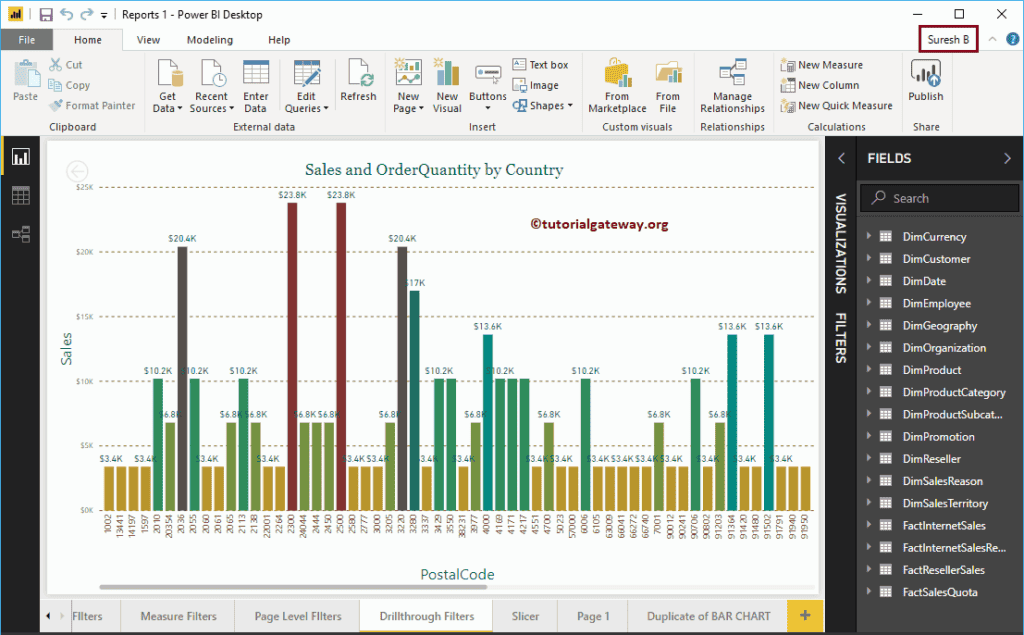Image resolution: width=1024 pixels, height=635 pixels.
Task: Switch to the Slicer page tab
Action: point(525,616)
